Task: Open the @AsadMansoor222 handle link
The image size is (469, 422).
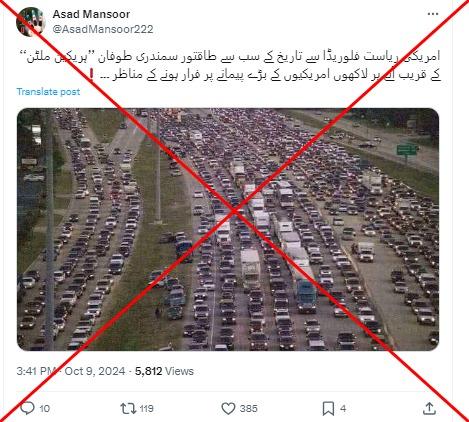Action: (103, 29)
